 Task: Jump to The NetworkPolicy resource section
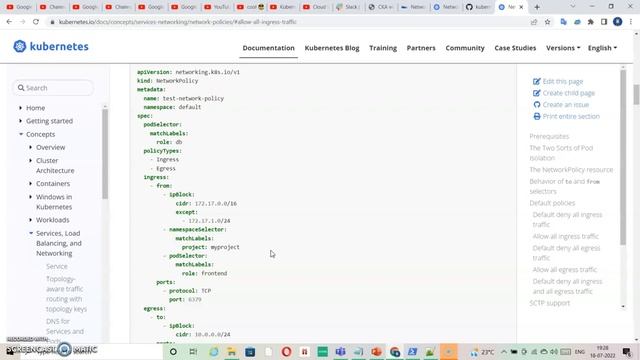(x=571, y=170)
